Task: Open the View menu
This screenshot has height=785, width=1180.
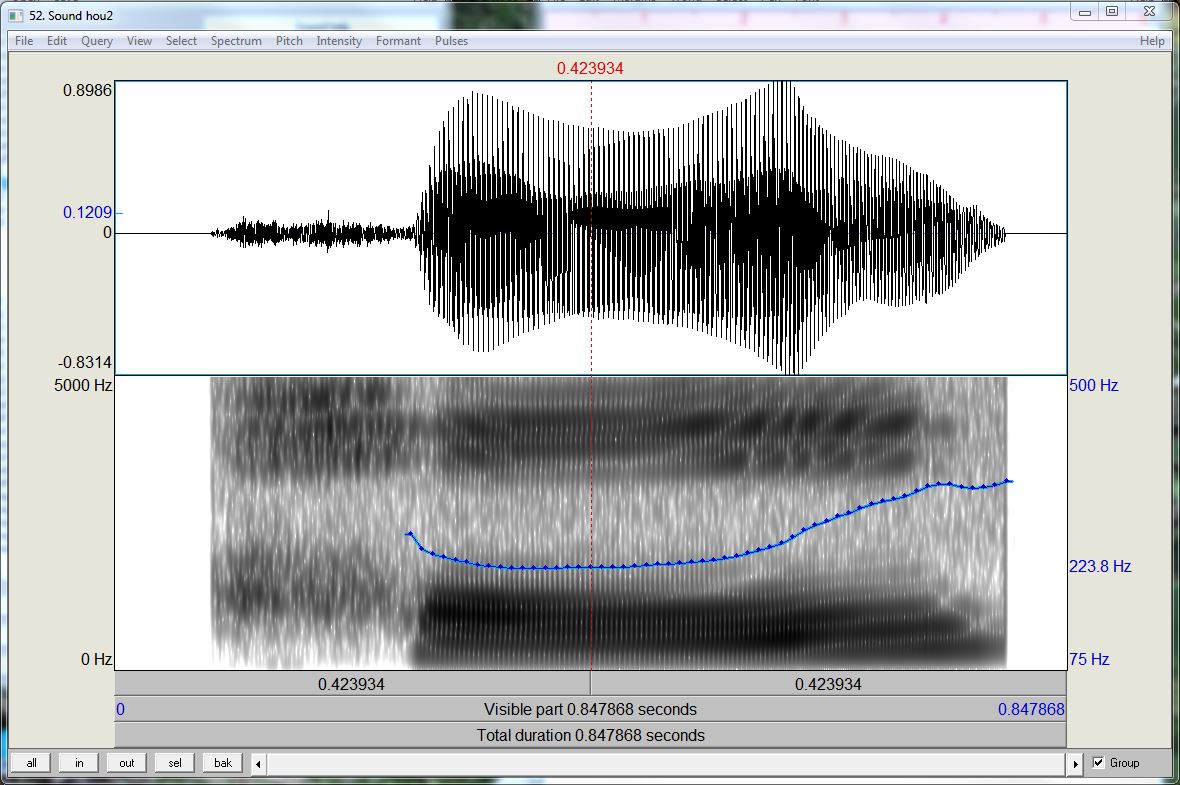Action: click(139, 41)
